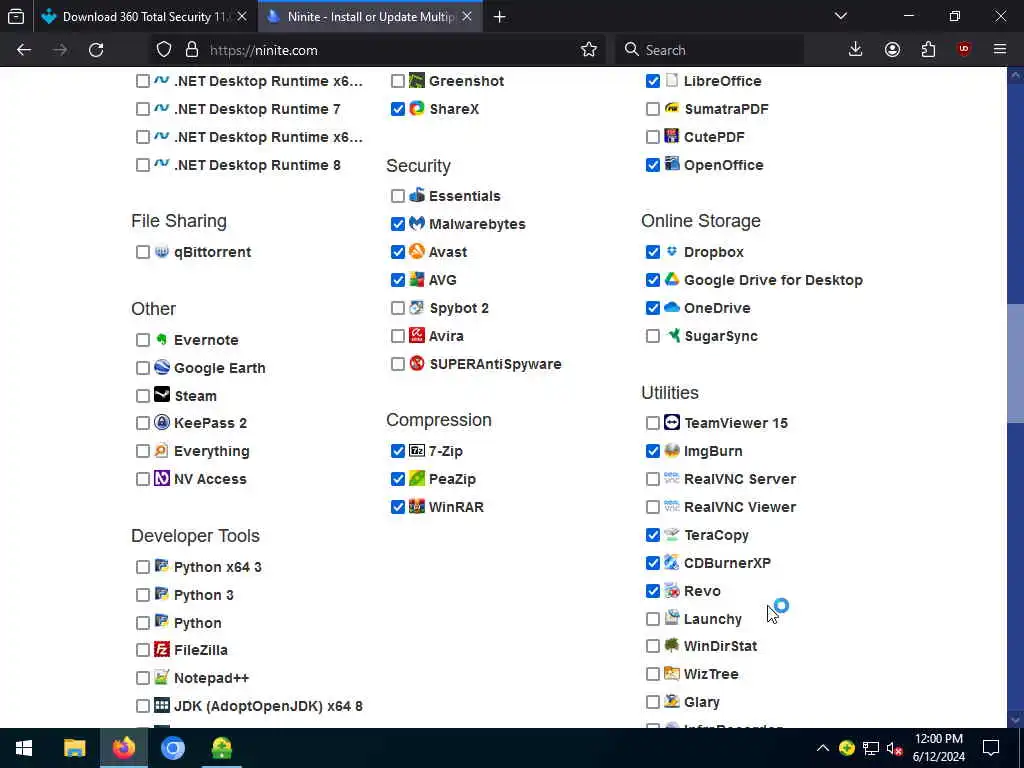Image resolution: width=1024 pixels, height=768 pixels.
Task: Open a new browser tab
Action: 499,17
